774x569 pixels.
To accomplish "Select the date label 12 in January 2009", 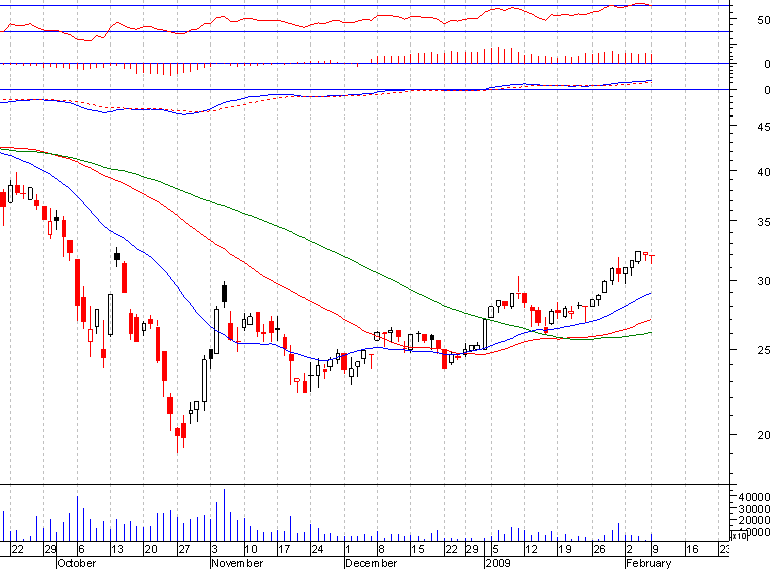I will pos(531,549).
